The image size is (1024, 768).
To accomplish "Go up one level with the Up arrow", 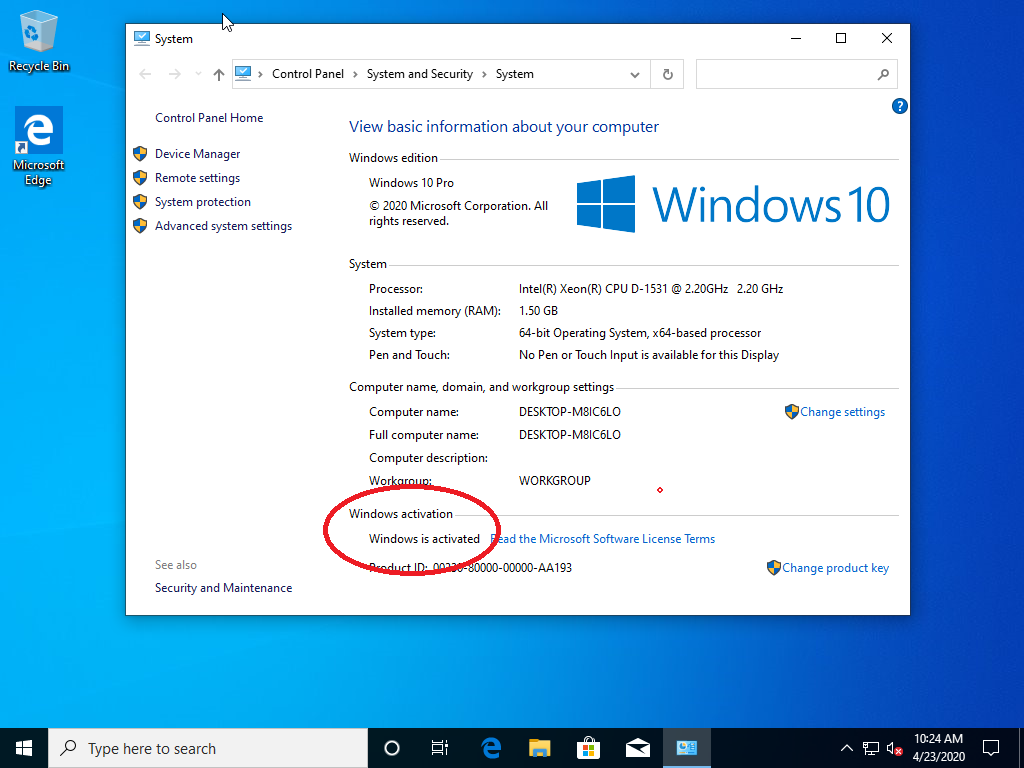I will (219, 74).
